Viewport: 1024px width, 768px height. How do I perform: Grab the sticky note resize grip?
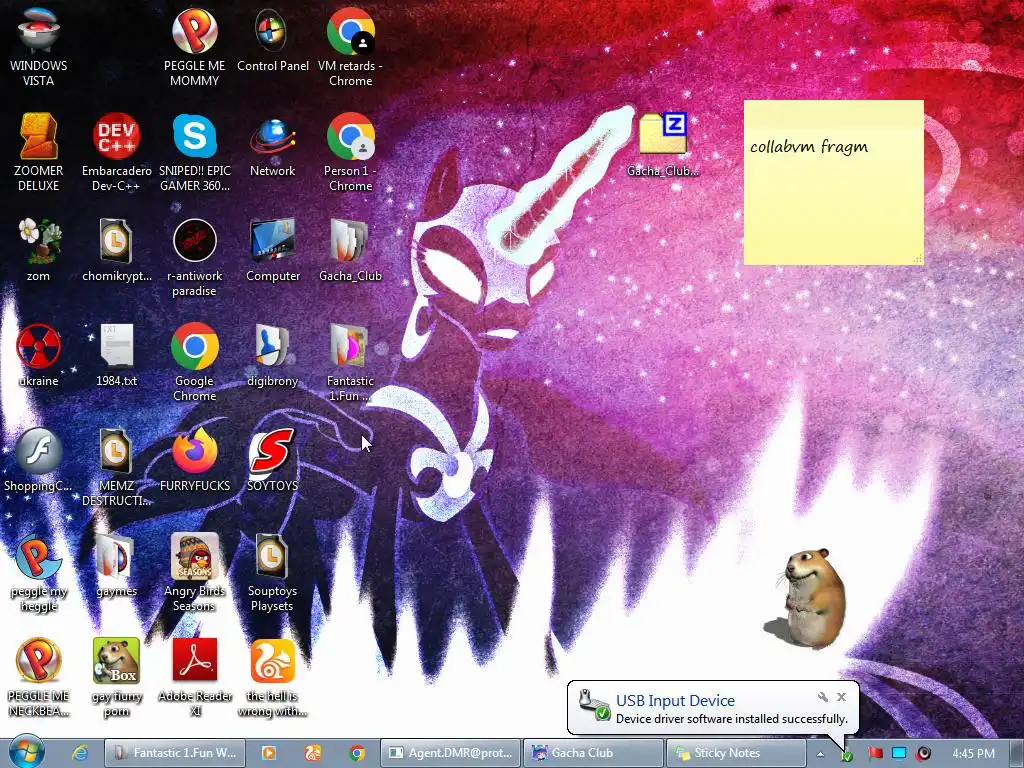[x=918, y=259]
